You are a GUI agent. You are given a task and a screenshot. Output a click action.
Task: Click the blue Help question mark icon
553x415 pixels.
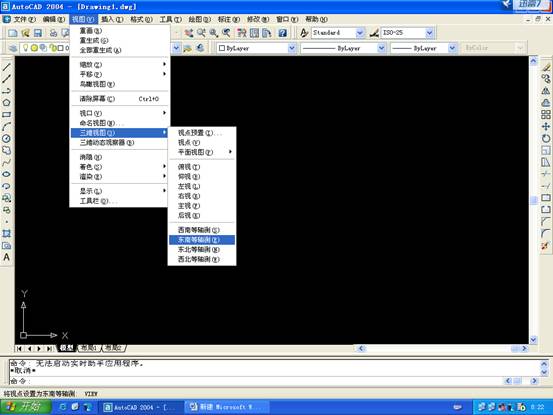tap(282, 33)
